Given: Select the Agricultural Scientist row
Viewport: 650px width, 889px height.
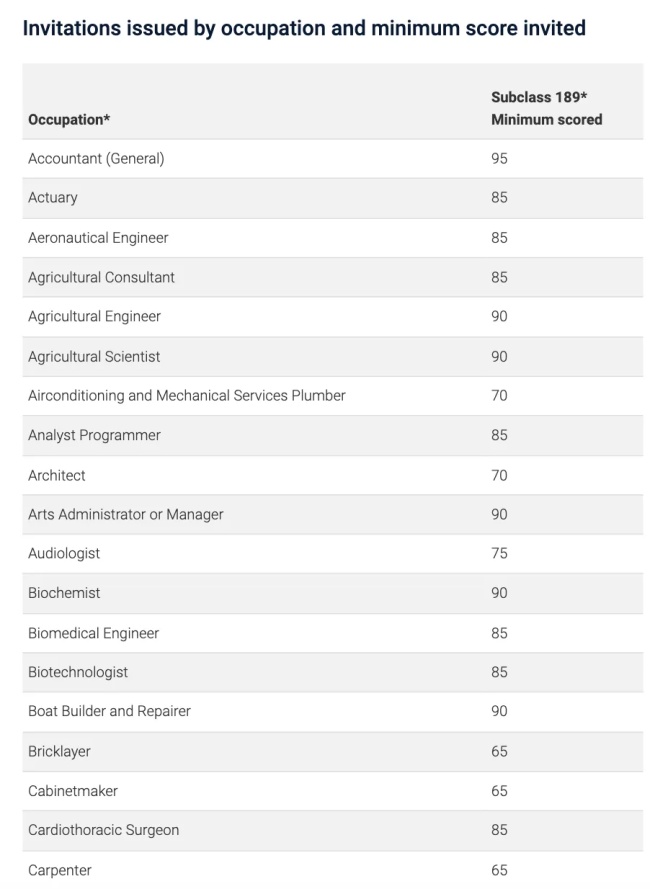Looking at the screenshot, I should [x=332, y=357].
